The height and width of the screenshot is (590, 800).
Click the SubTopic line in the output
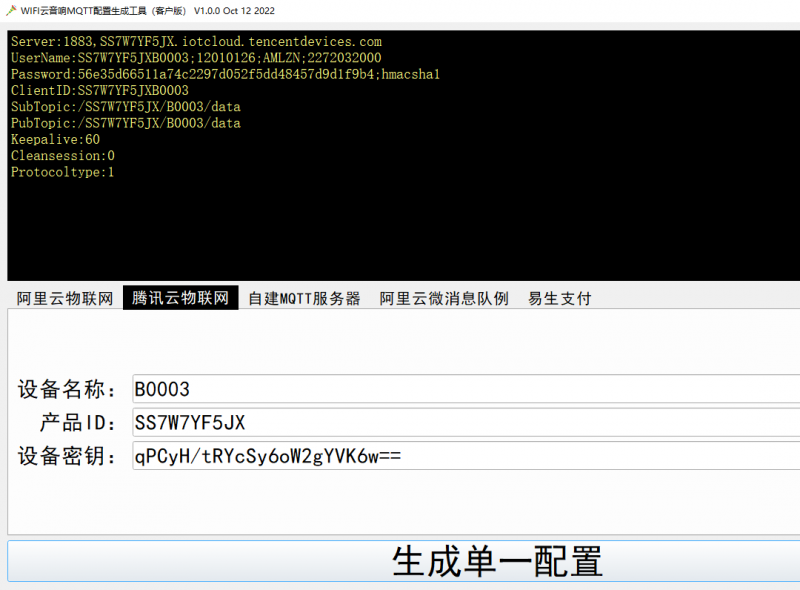point(126,107)
